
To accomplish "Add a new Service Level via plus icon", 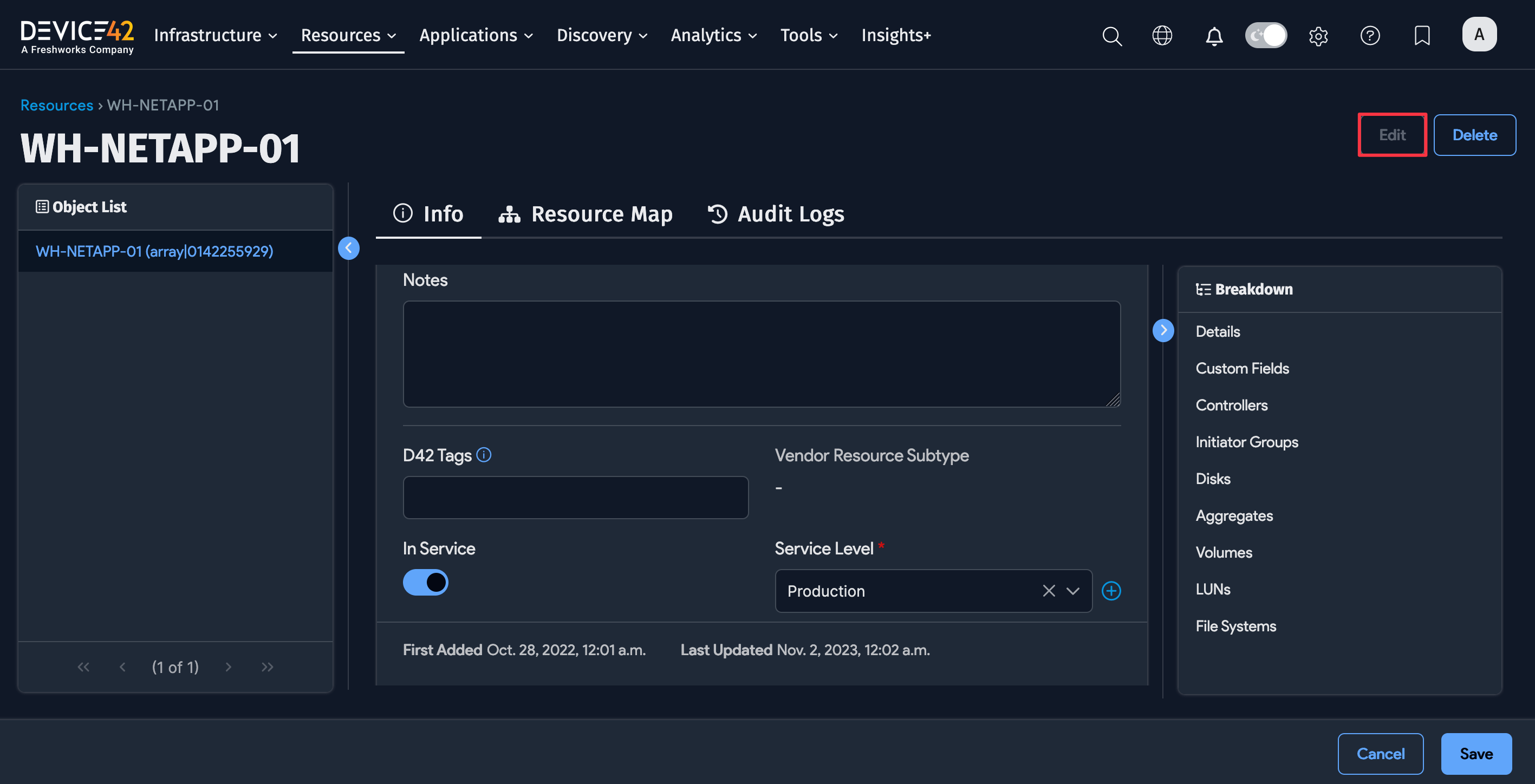I will tap(1111, 590).
